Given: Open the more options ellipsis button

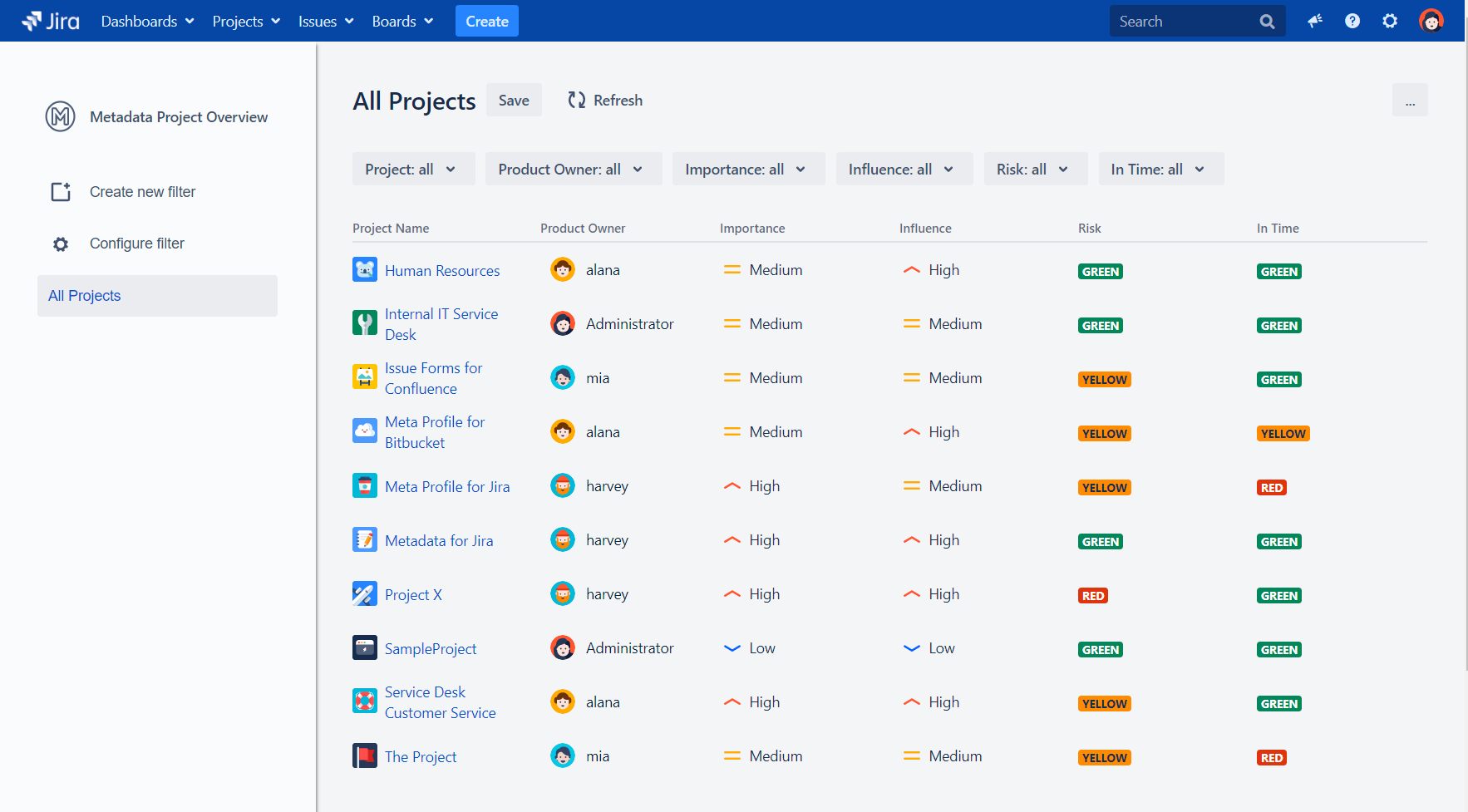Looking at the screenshot, I should [1410, 100].
